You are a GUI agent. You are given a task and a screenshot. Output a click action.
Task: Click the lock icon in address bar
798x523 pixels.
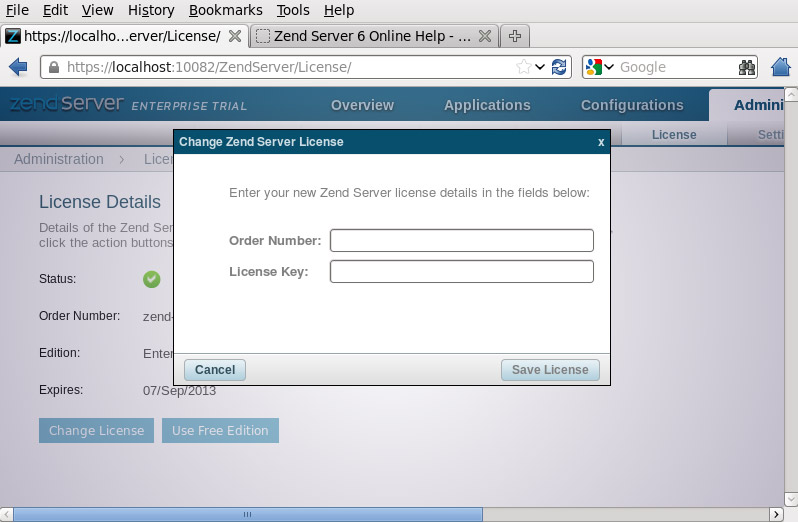[x=53, y=67]
